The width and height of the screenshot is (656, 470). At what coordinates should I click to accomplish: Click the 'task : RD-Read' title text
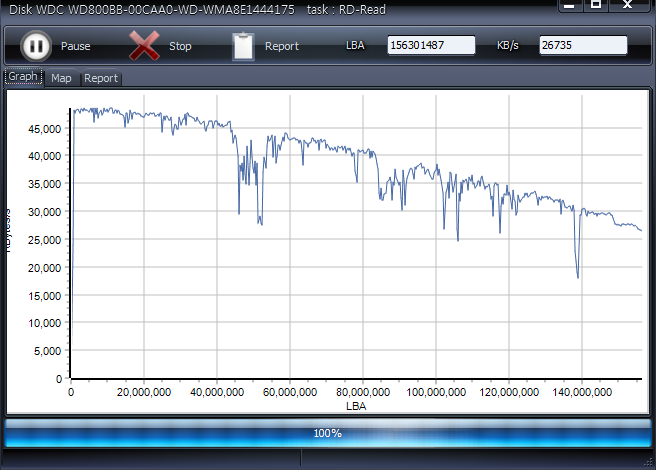coord(346,9)
